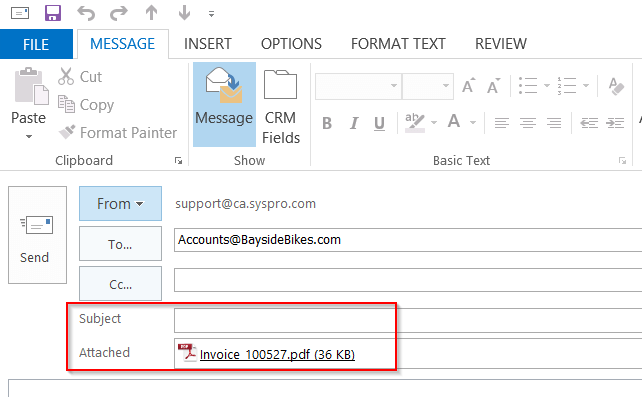Click the message body area
Viewport: 642px width, 397px height.
tap(325, 388)
